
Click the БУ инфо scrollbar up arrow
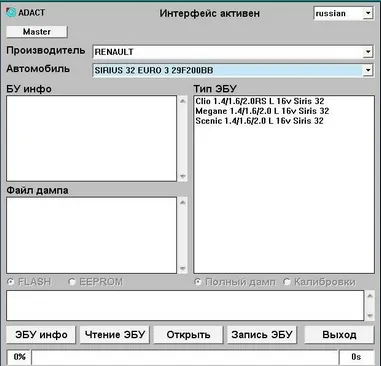182,101
